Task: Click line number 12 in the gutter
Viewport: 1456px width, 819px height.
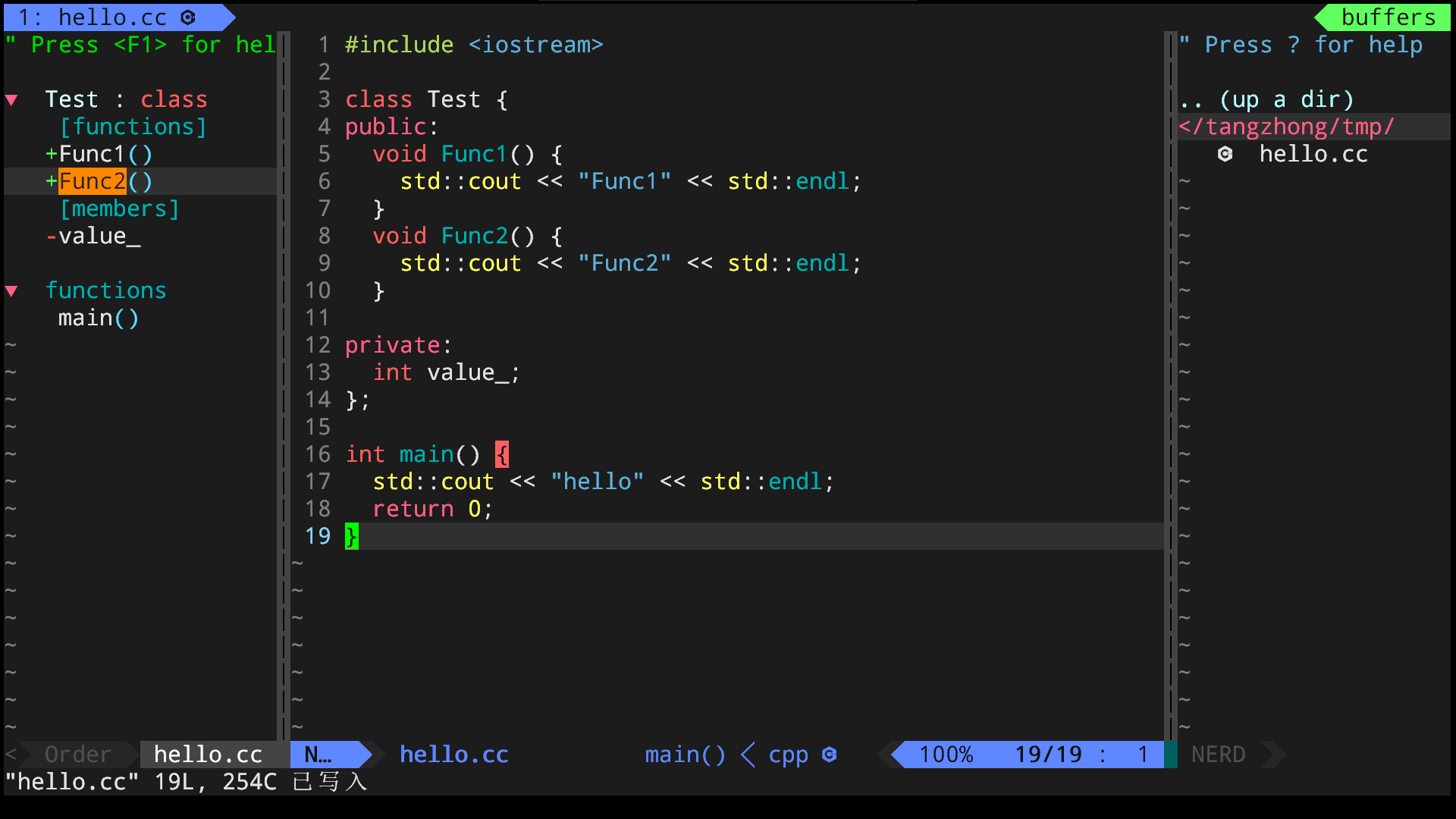Action: pos(318,345)
